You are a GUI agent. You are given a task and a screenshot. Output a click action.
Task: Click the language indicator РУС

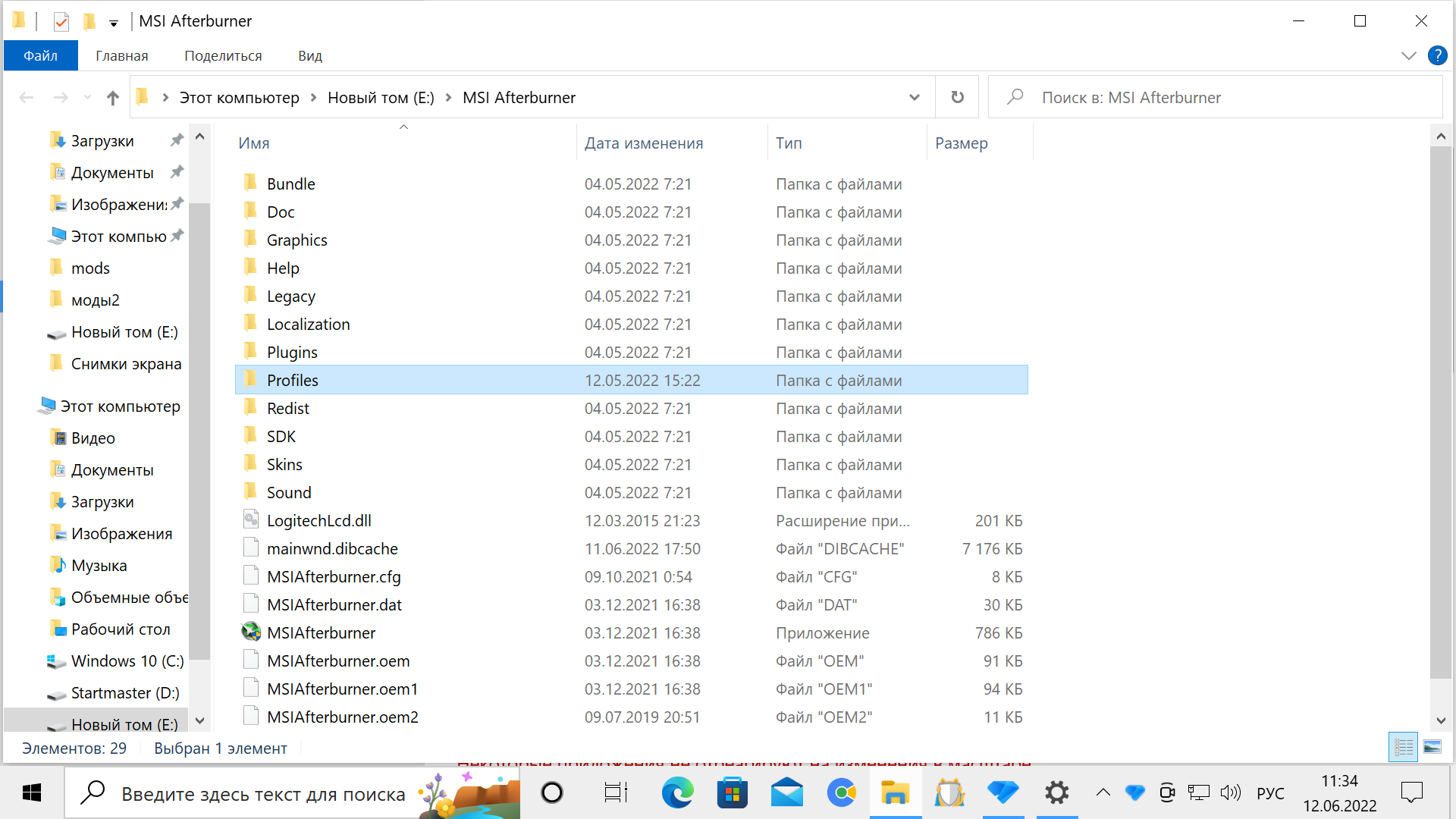tap(1270, 793)
